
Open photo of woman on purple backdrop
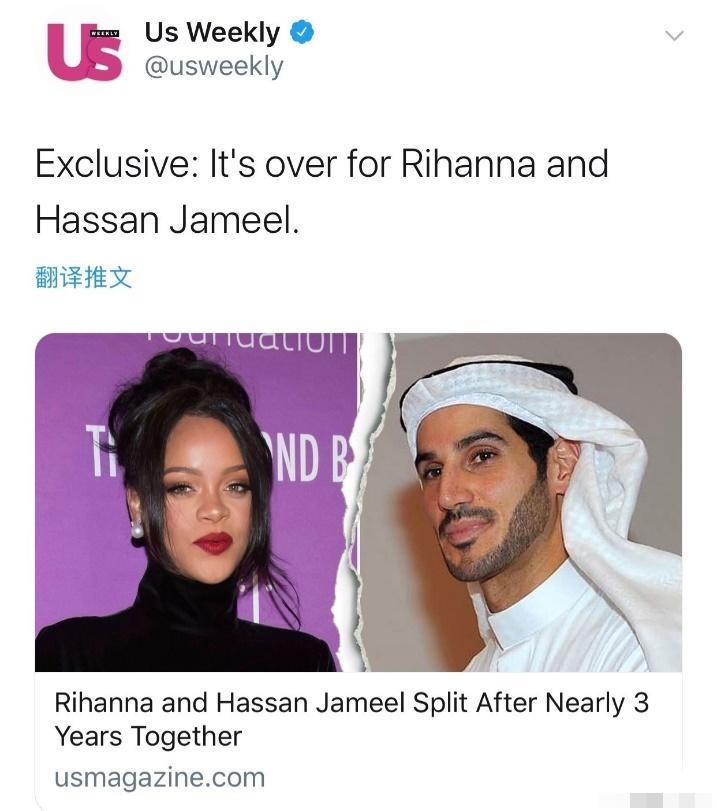point(196,502)
